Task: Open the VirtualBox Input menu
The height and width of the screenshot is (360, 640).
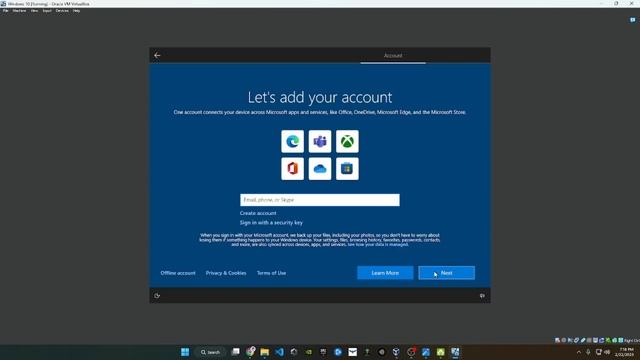Action: pos(47,11)
